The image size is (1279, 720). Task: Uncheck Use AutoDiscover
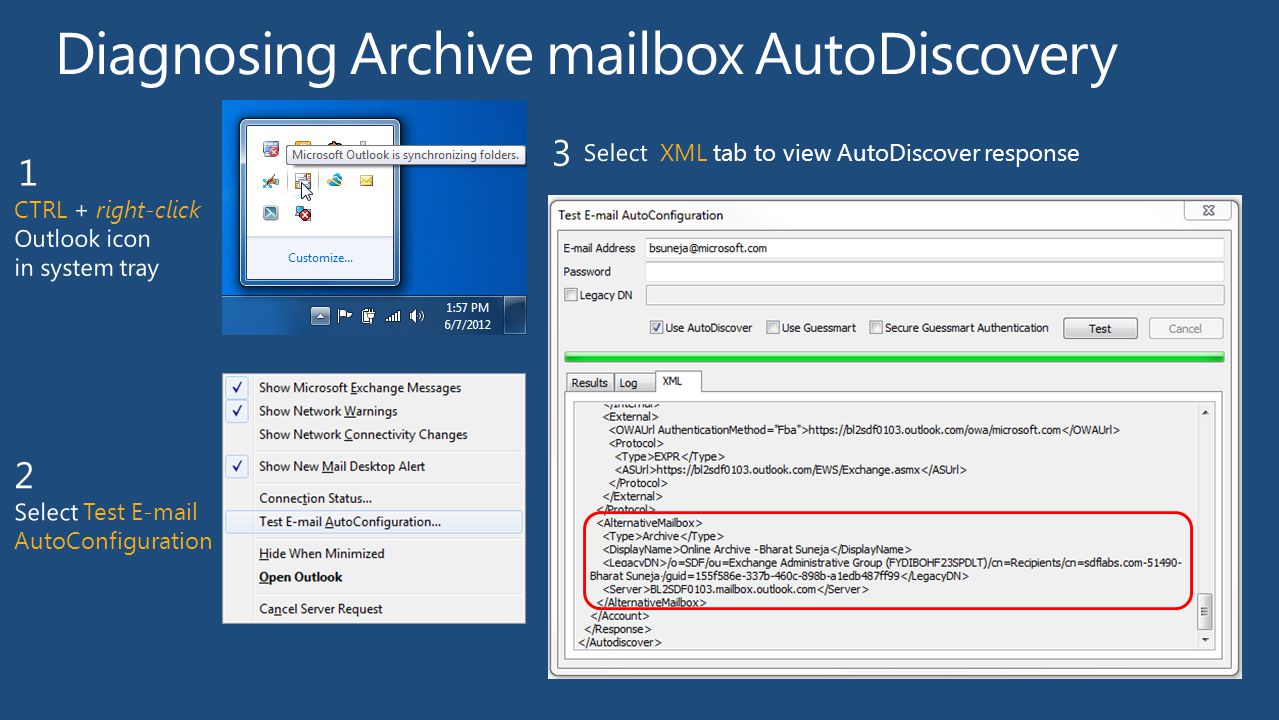pyautogui.click(x=656, y=327)
